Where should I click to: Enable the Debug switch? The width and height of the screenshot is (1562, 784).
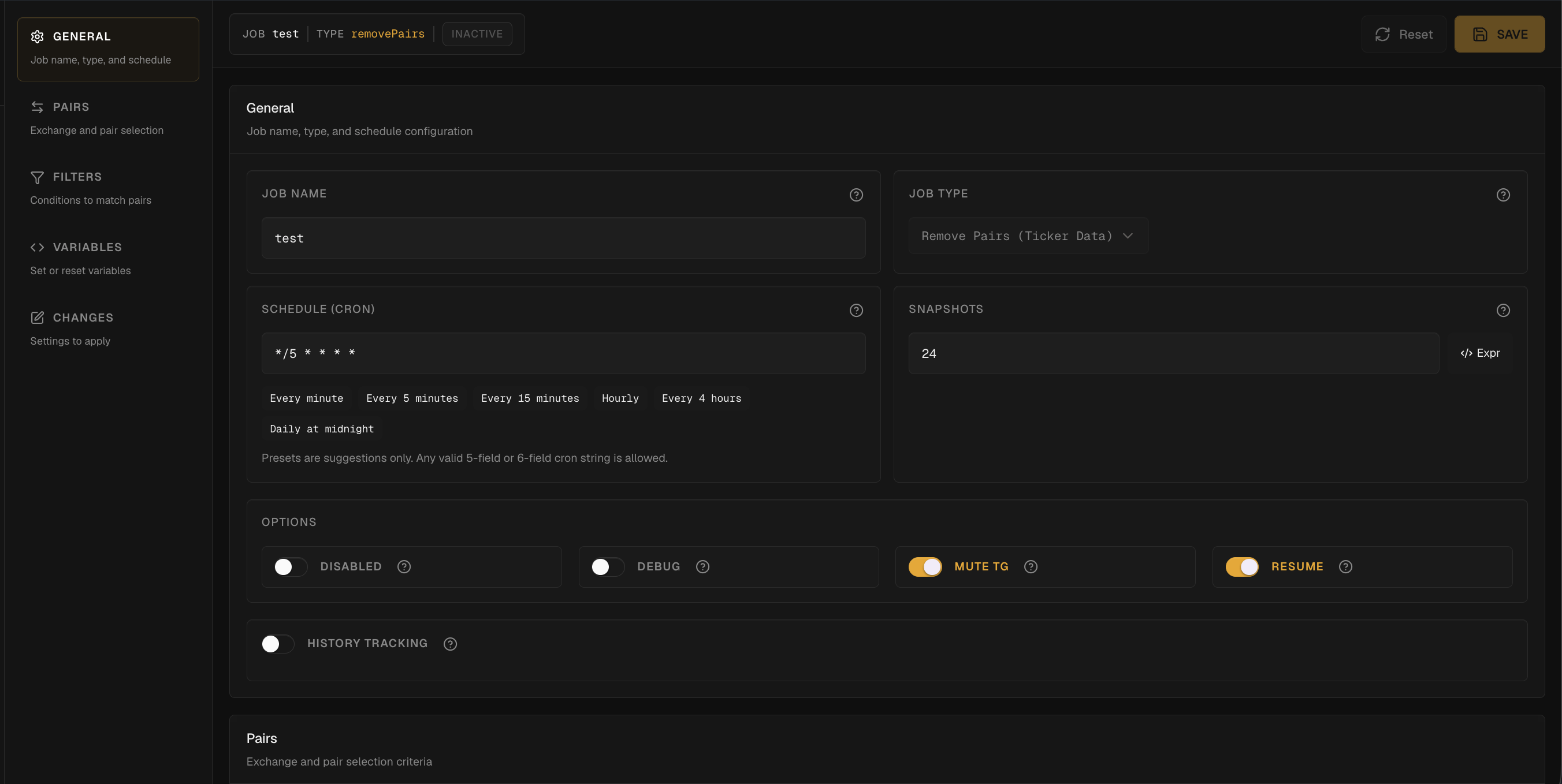(608, 566)
